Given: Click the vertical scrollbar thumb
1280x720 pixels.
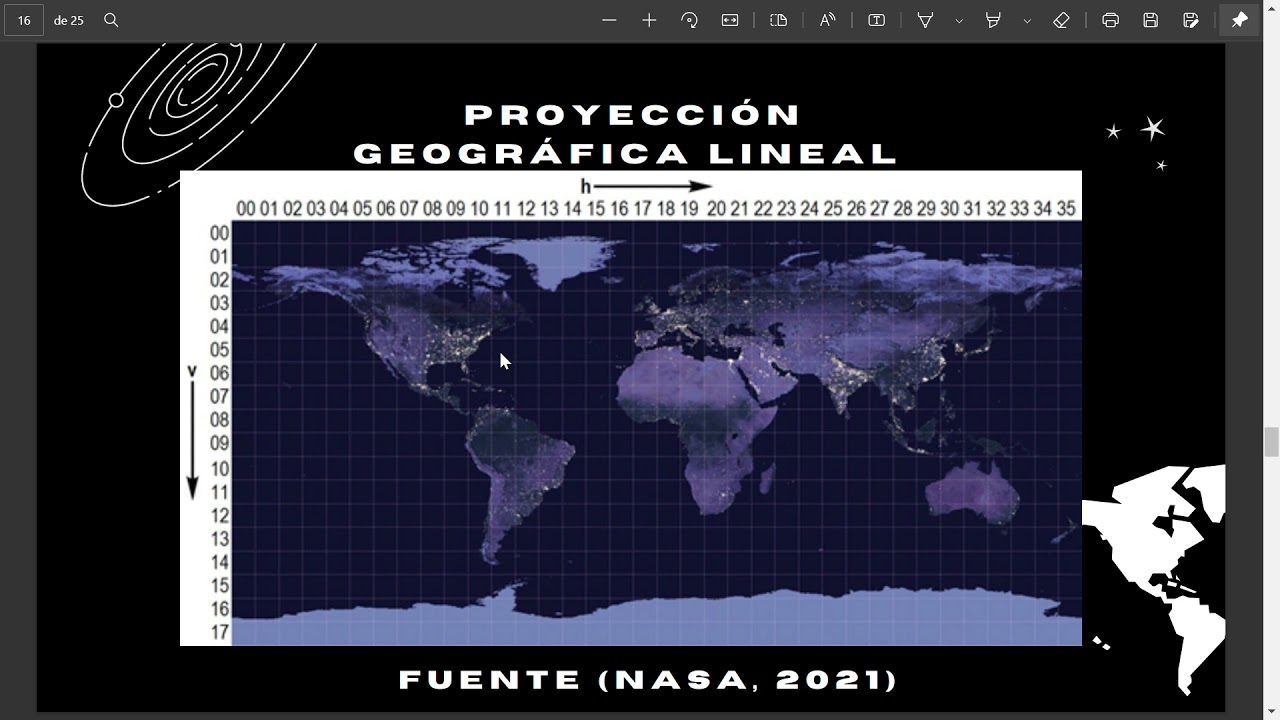Looking at the screenshot, I should [1271, 441].
